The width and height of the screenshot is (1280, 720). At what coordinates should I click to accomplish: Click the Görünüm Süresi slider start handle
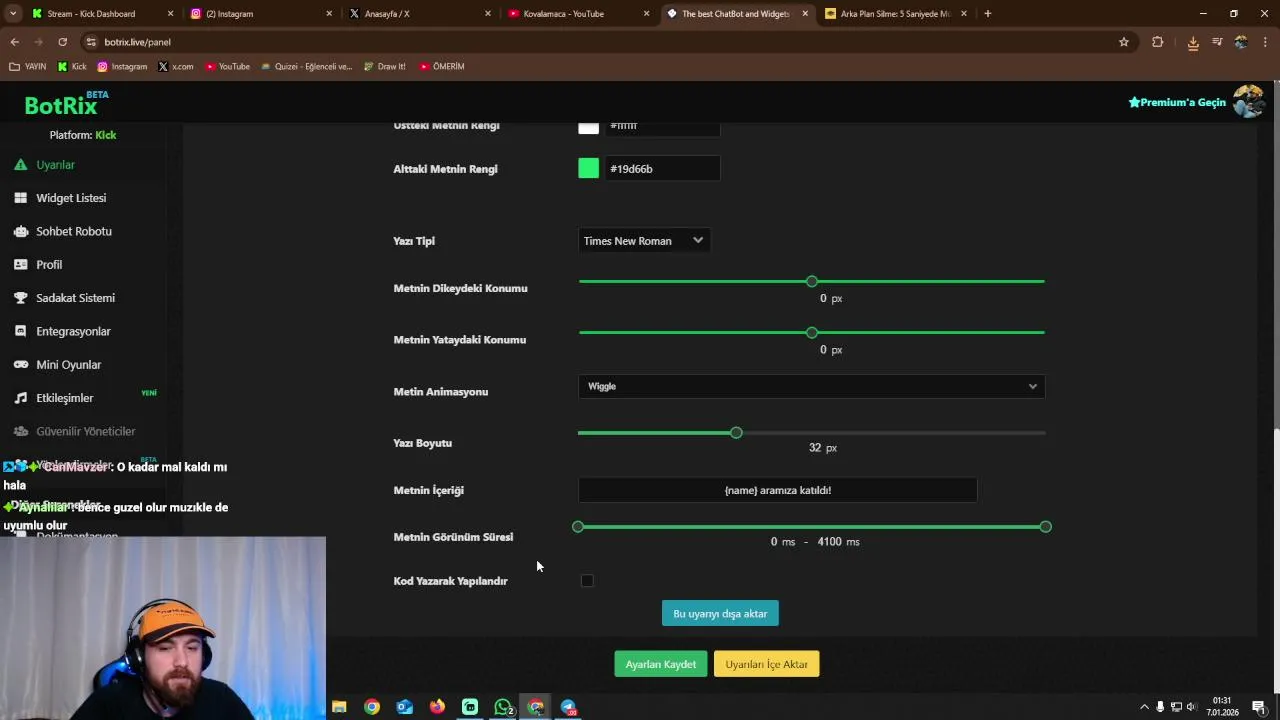[578, 527]
